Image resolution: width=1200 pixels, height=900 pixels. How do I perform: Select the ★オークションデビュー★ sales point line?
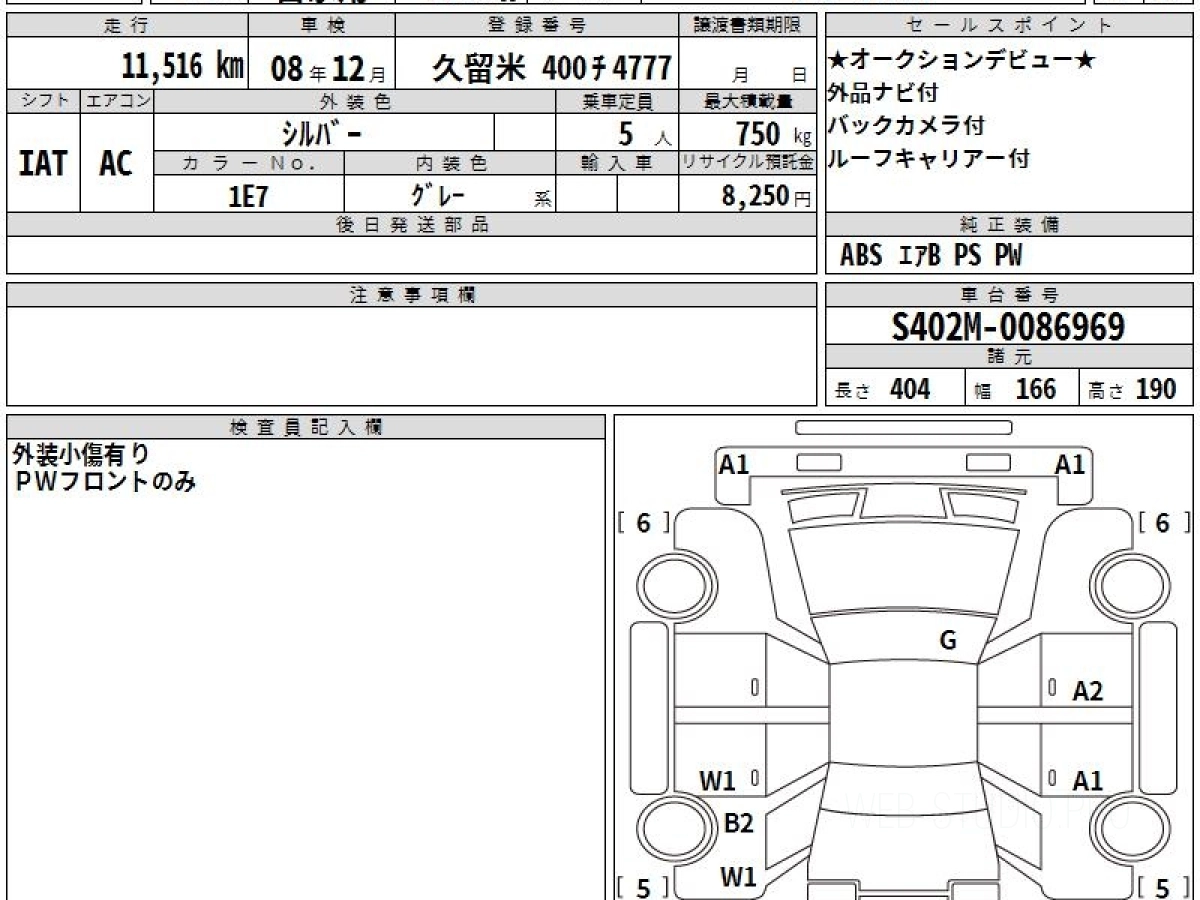962,61
